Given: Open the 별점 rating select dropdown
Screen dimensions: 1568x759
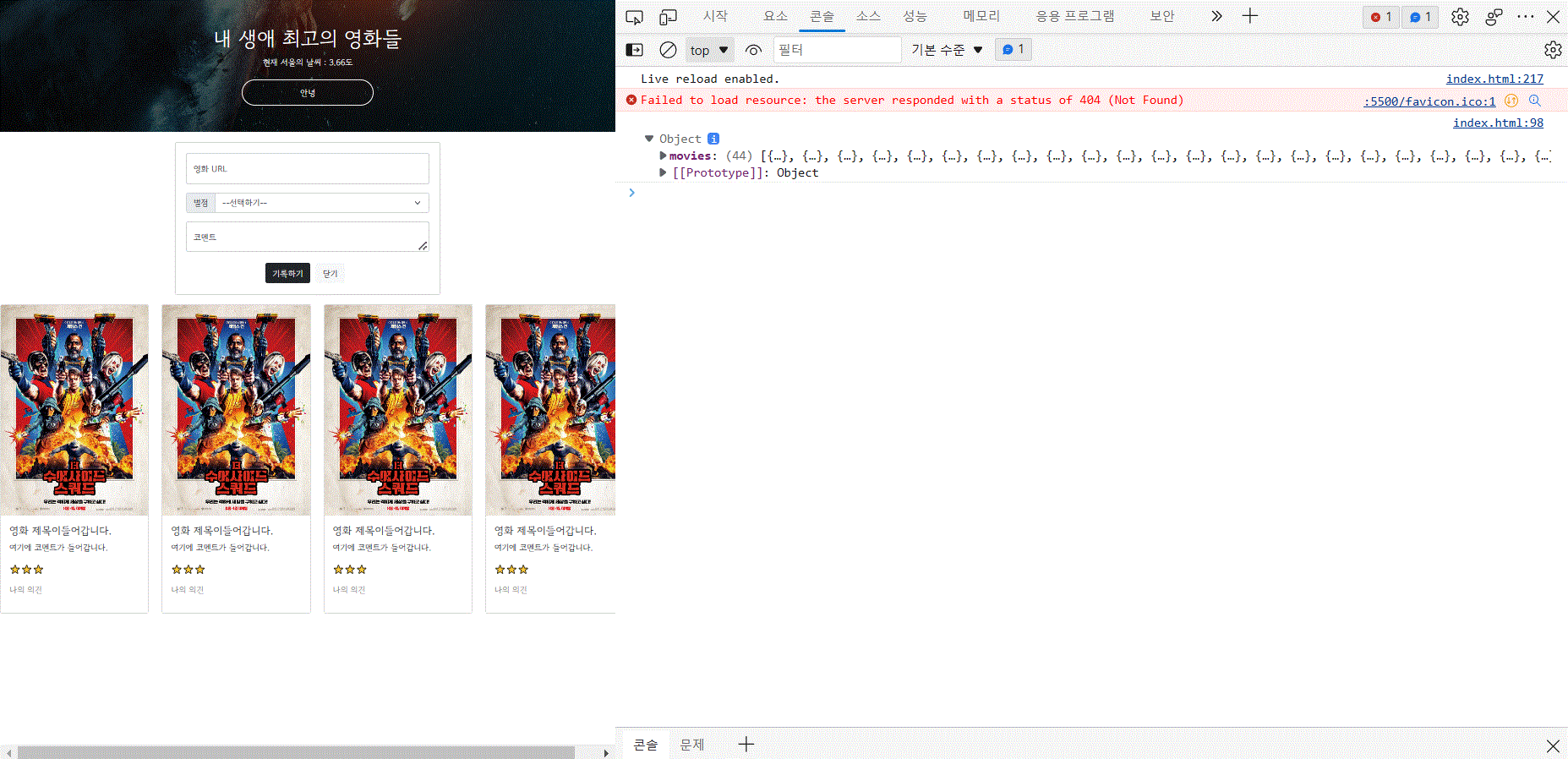Looking at the screenshot, I should click(x=321, y=203).
